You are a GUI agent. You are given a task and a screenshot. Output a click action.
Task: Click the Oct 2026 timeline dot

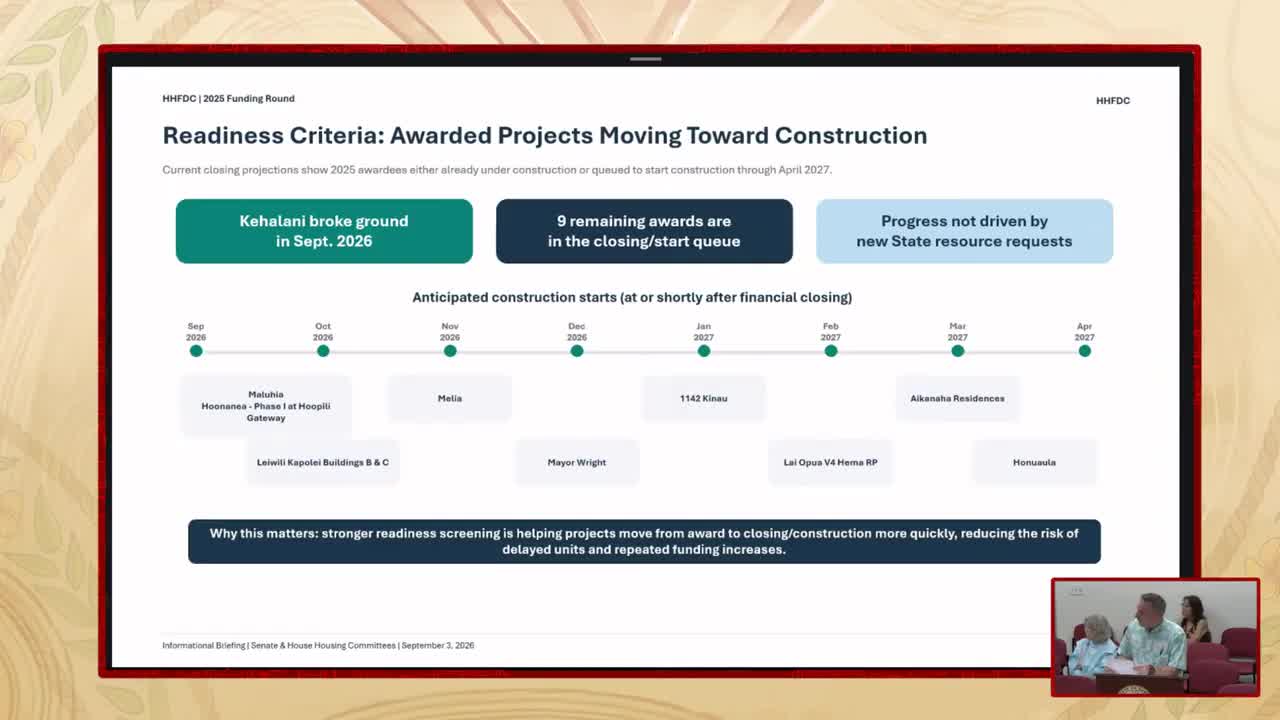pyautogui.click(x=323, y=351)
